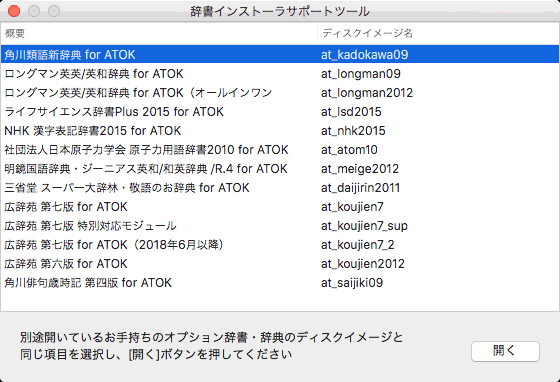Click disk image name at_longman09

(x=361, y=74)
